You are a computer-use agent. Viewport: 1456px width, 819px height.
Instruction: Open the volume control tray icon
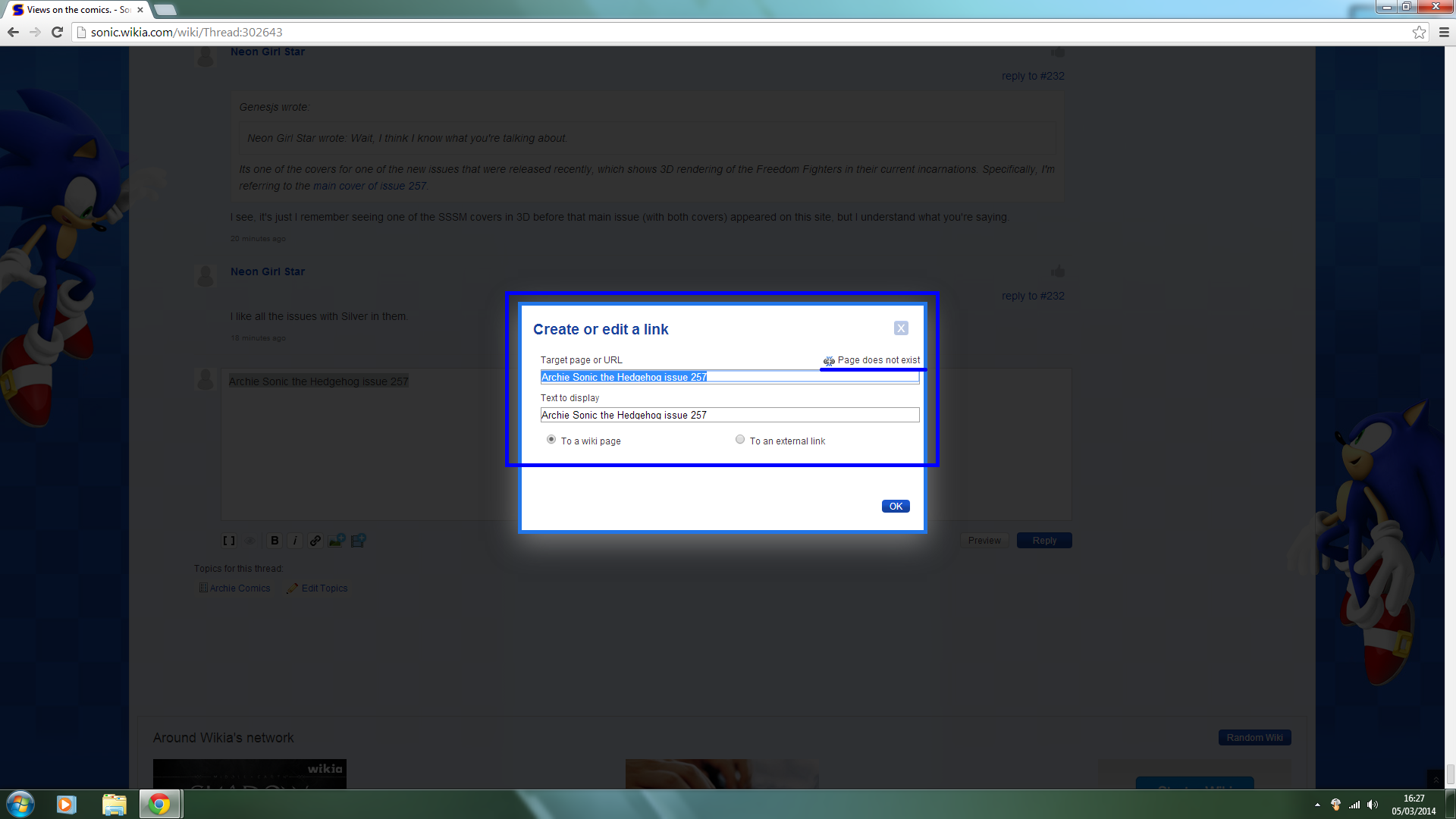click(1372, 805)
